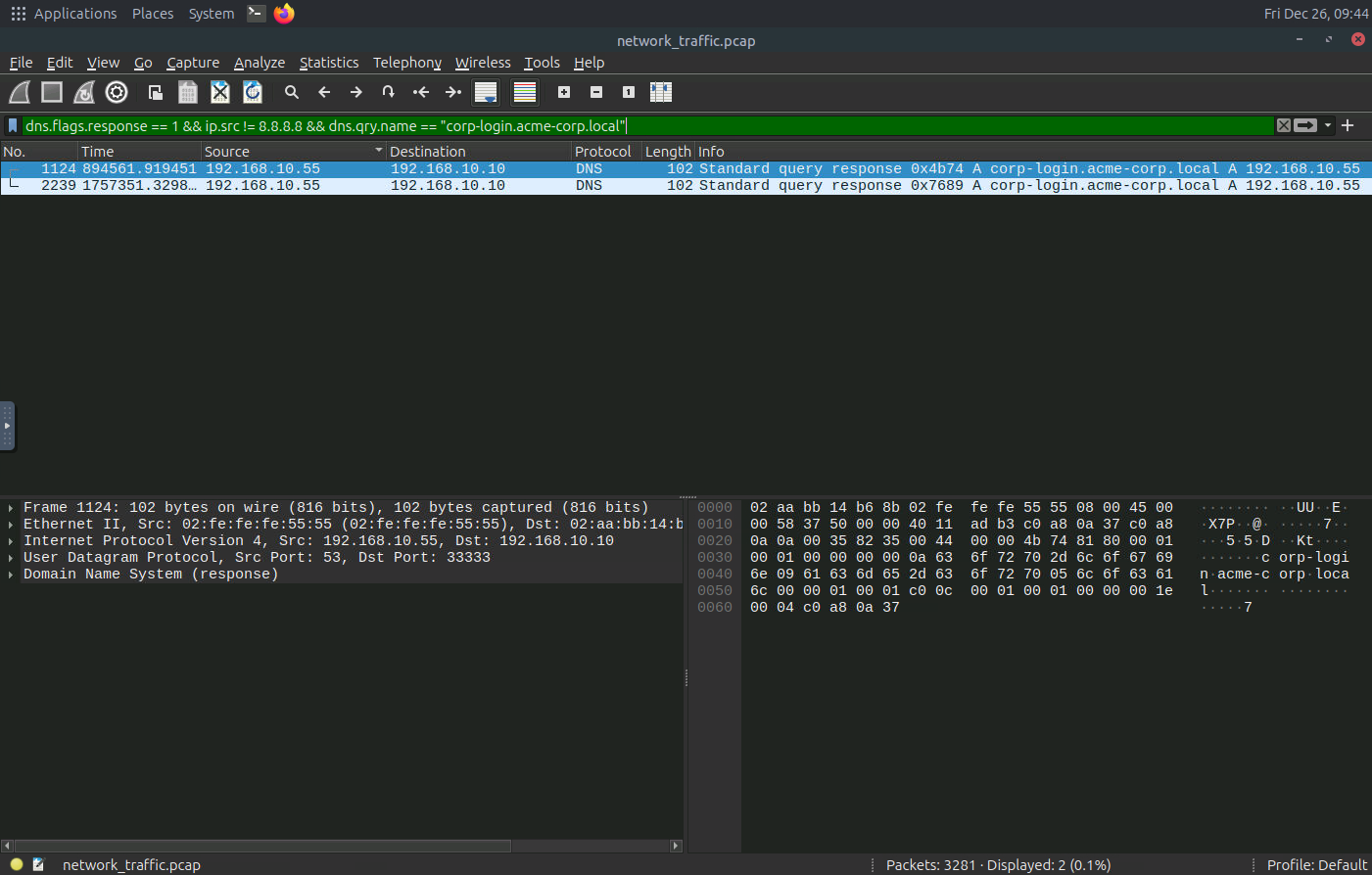
Task: Toggle auto-scroll during live capture
Action: (x=486, y=92)
